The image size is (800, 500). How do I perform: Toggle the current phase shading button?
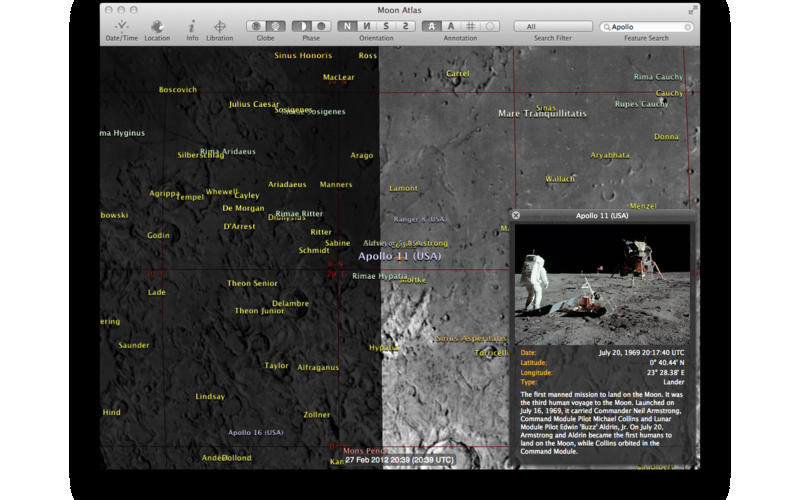coord(302,26)
